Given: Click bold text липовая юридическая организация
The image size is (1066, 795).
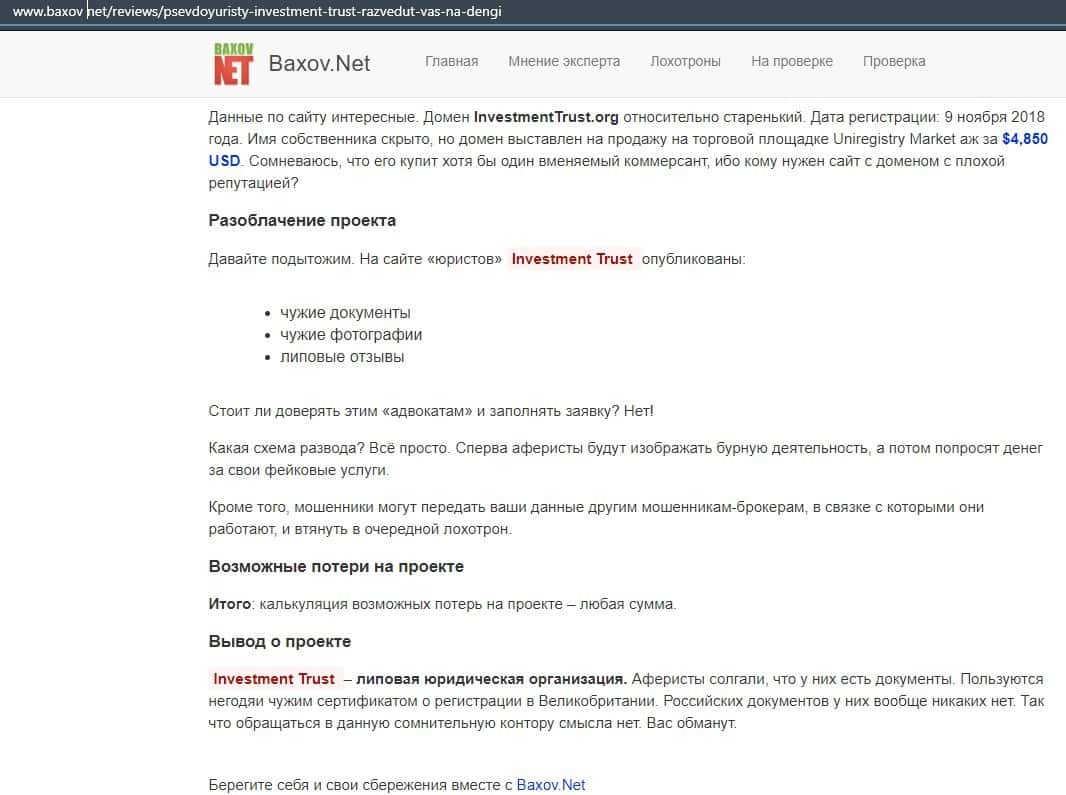Looking at the screenshot, I should (491, 679).
